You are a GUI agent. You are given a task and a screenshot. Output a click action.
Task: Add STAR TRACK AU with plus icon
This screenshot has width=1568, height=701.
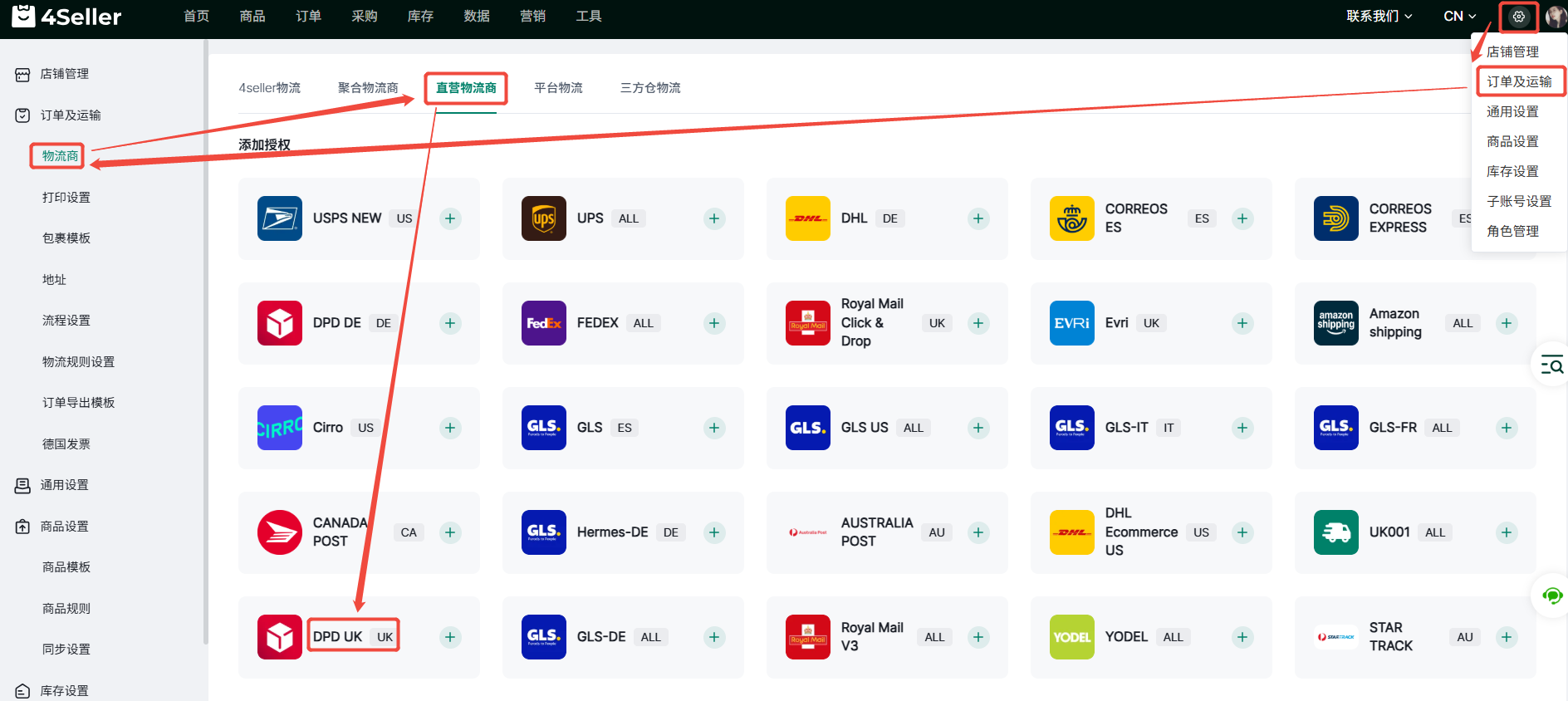pos(1507,637)
